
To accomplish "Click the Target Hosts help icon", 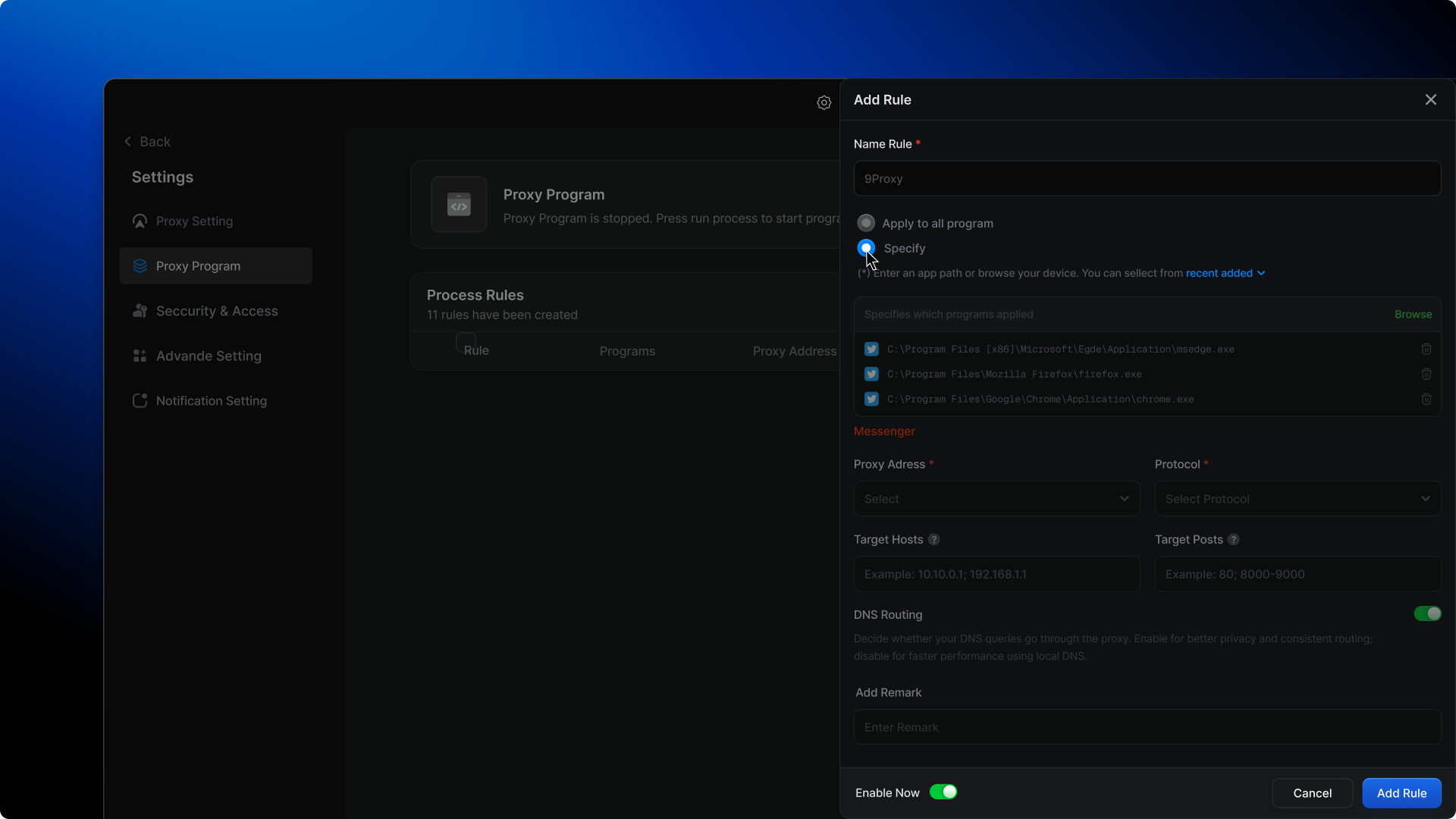I will [x=934, y=539].
